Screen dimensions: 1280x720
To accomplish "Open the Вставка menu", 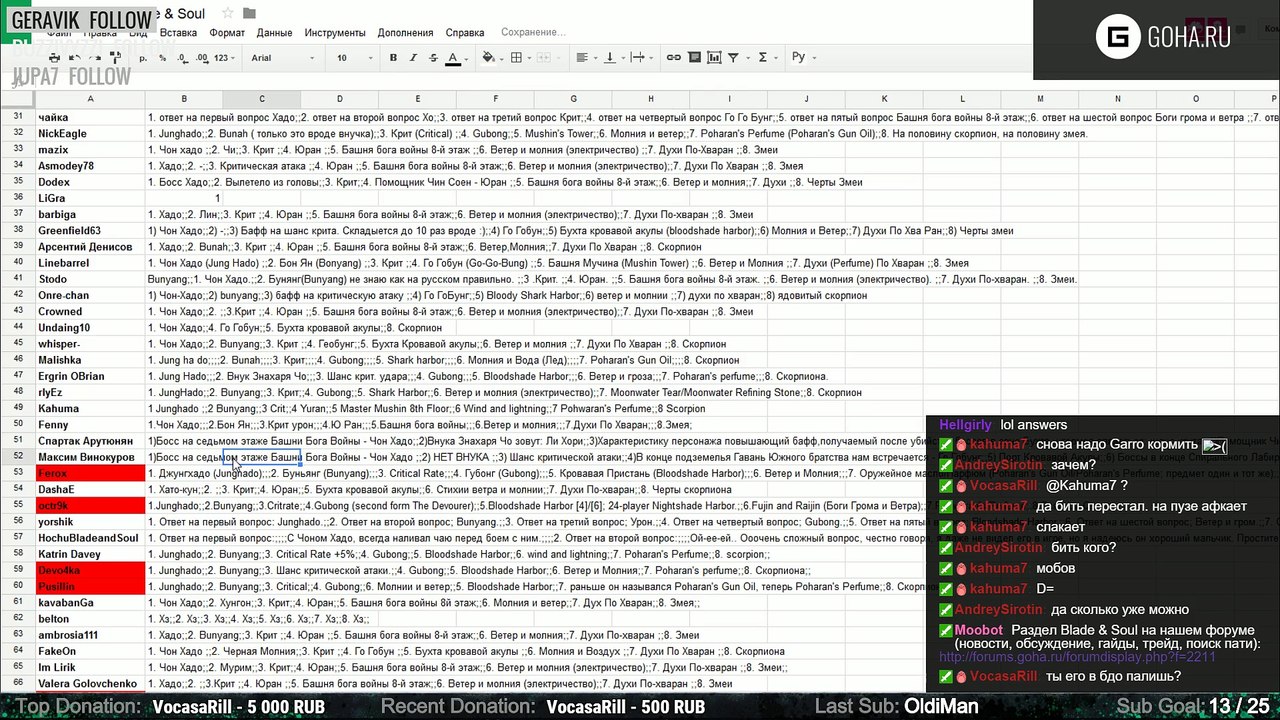I will click(x=178, y=32).
